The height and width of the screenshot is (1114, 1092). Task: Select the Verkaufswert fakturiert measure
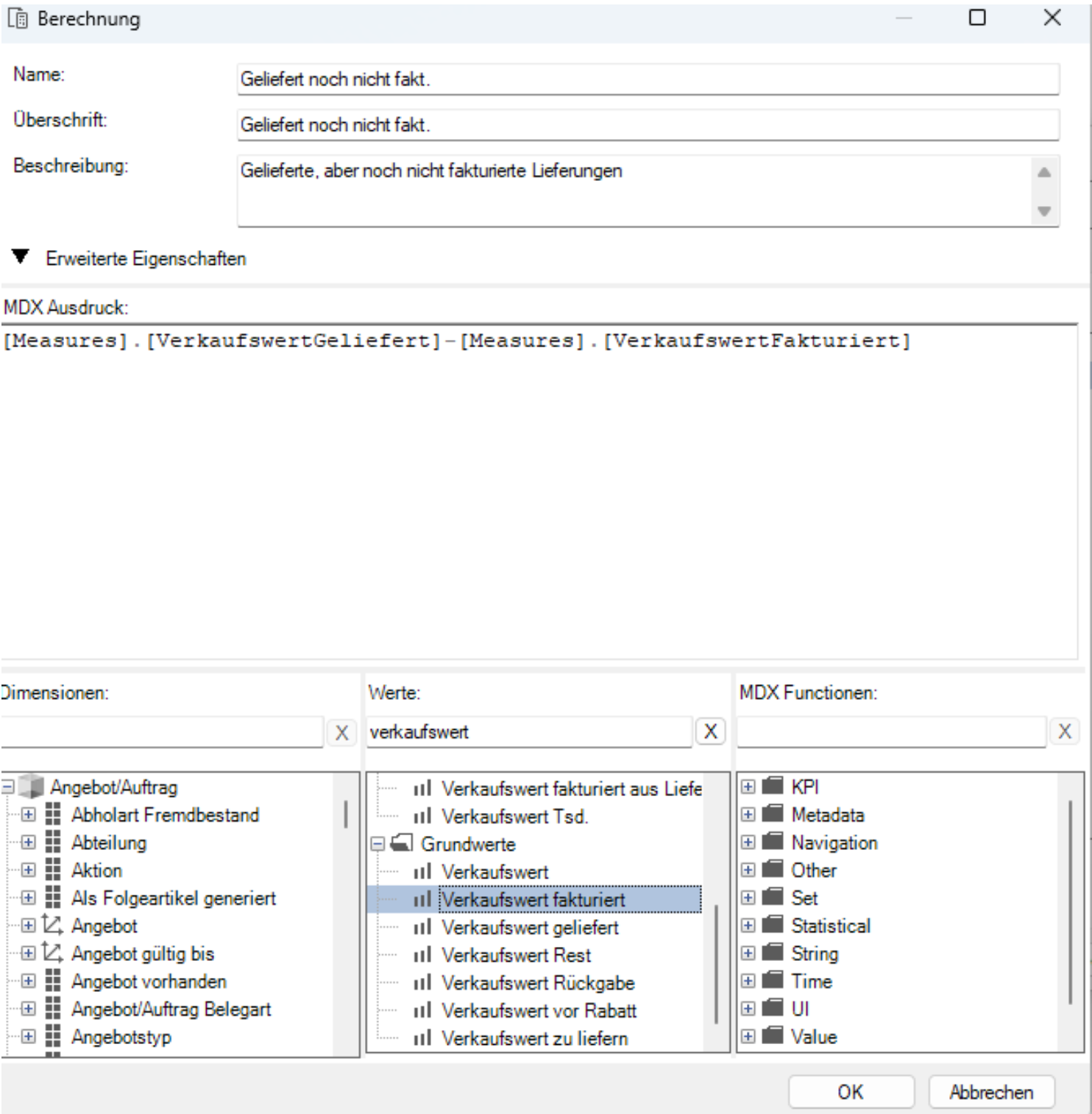[x=533, y=900]
